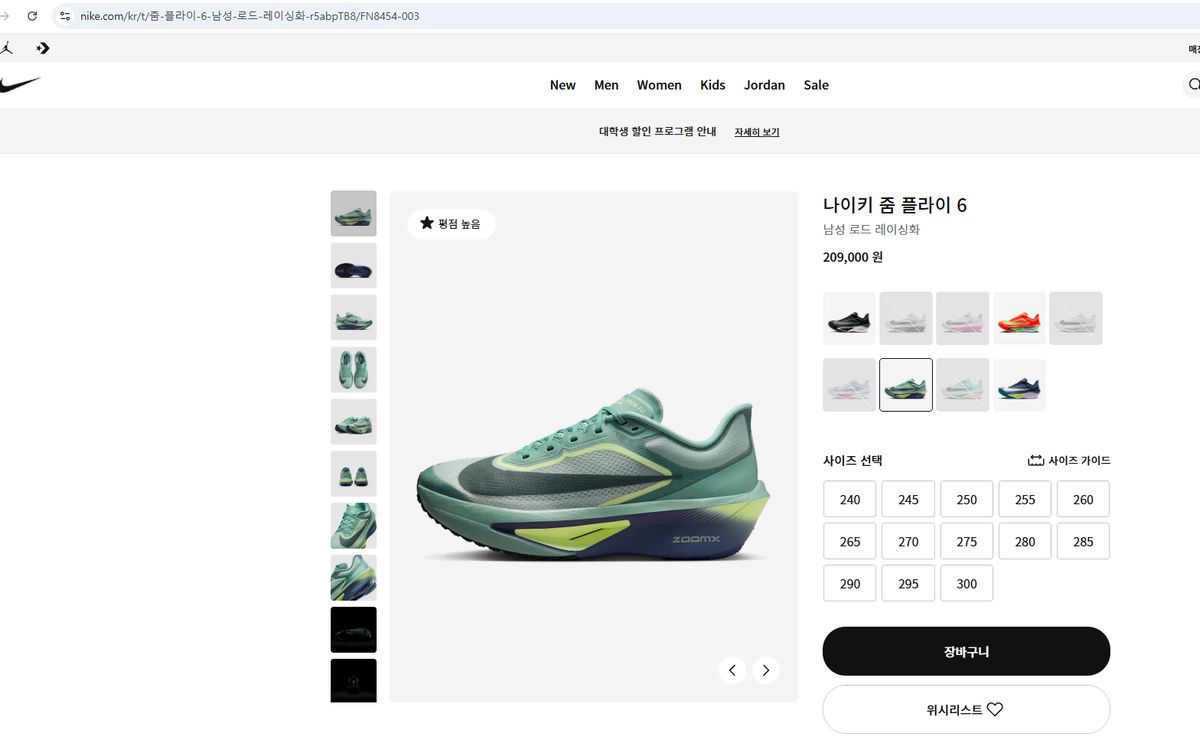This screenshot has height=756, width=1200.
Task: Open the Men navigation menu
Action: pyautogui.click(x=606, y=85)
